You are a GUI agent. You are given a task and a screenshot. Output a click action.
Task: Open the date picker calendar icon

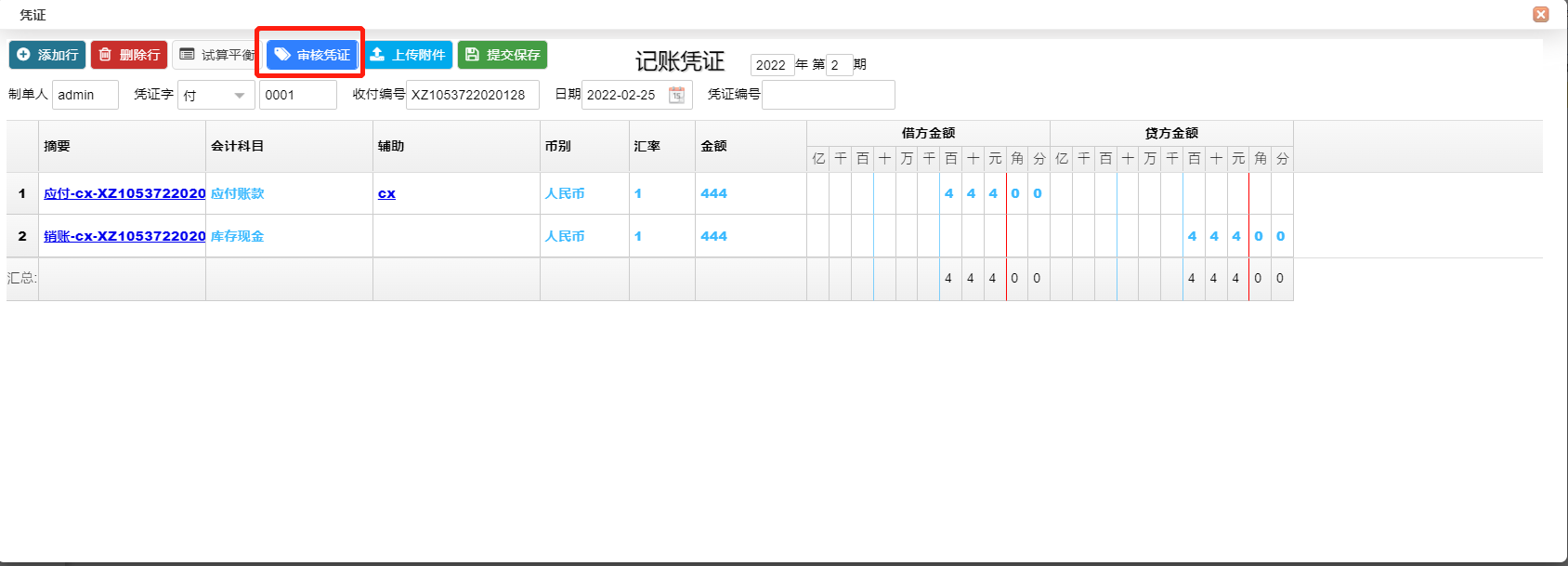[676, 95]
